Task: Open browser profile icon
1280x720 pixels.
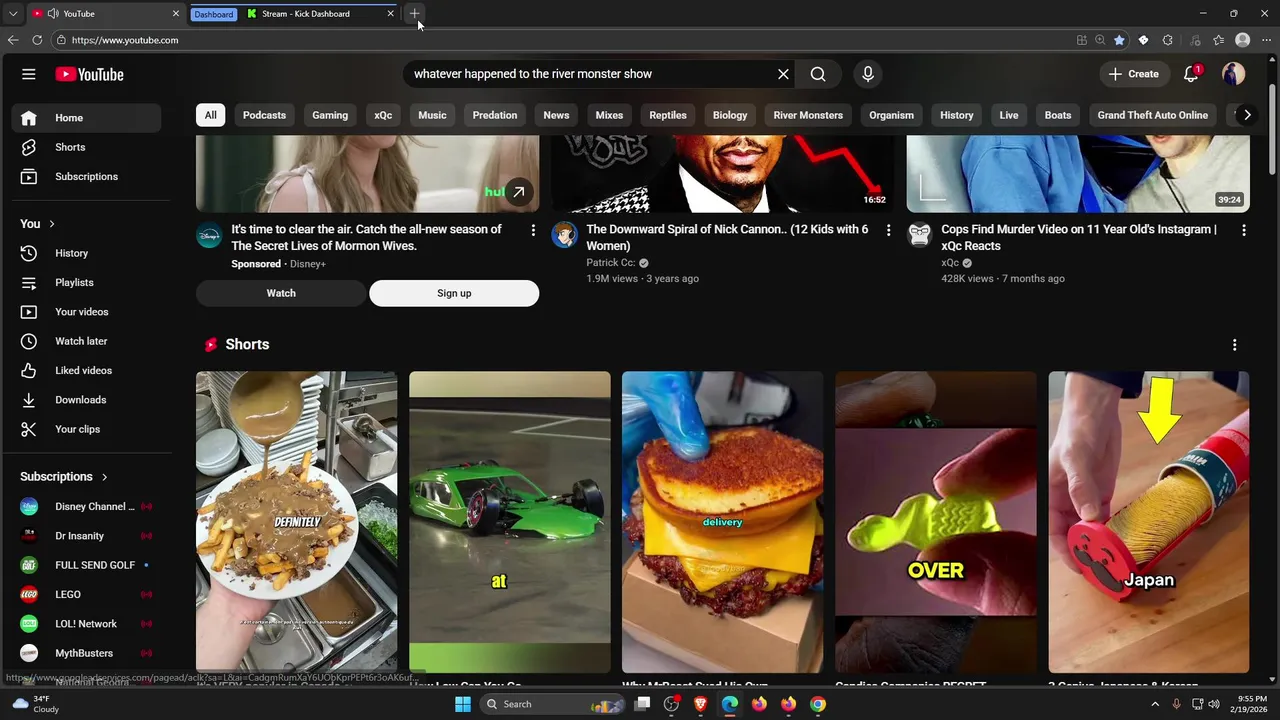Action: pos(1243,40)
